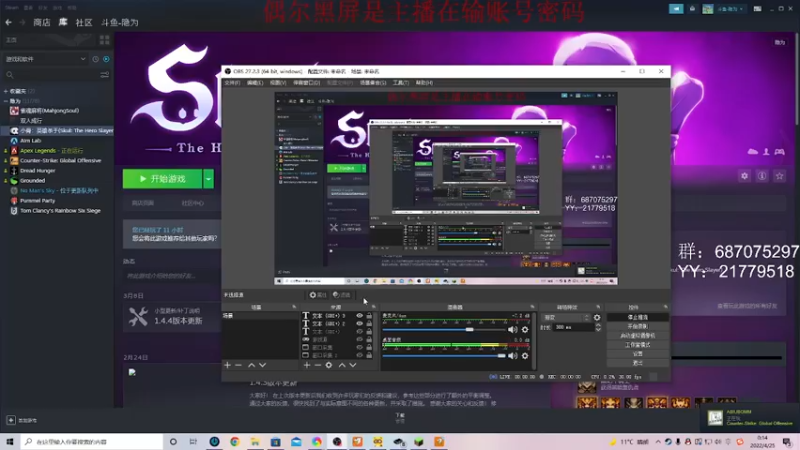
Task: Open OBS 编辑(E) menu
Action: coord(255,83)
